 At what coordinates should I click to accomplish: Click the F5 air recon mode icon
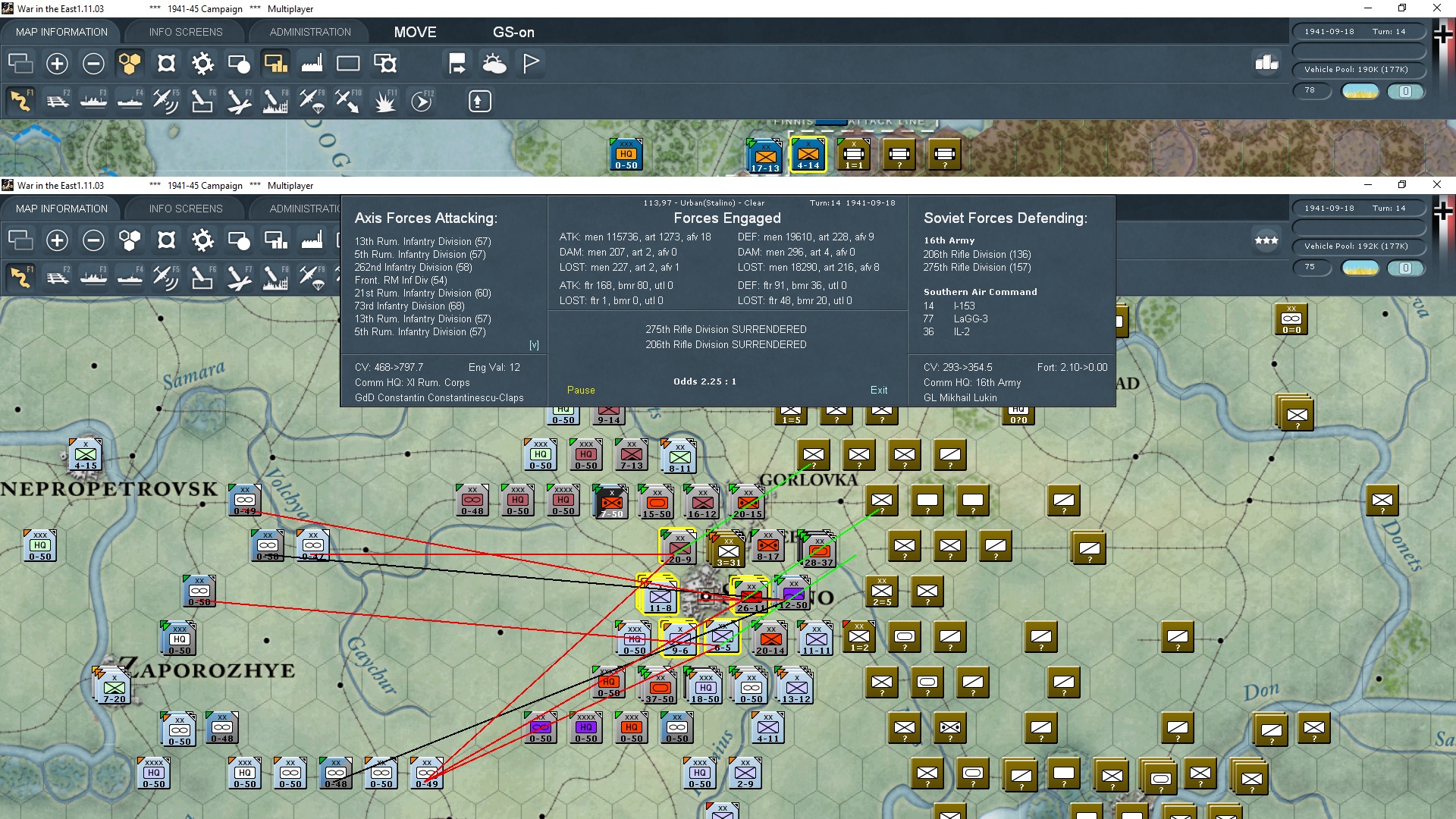click(x=166, y=101)
